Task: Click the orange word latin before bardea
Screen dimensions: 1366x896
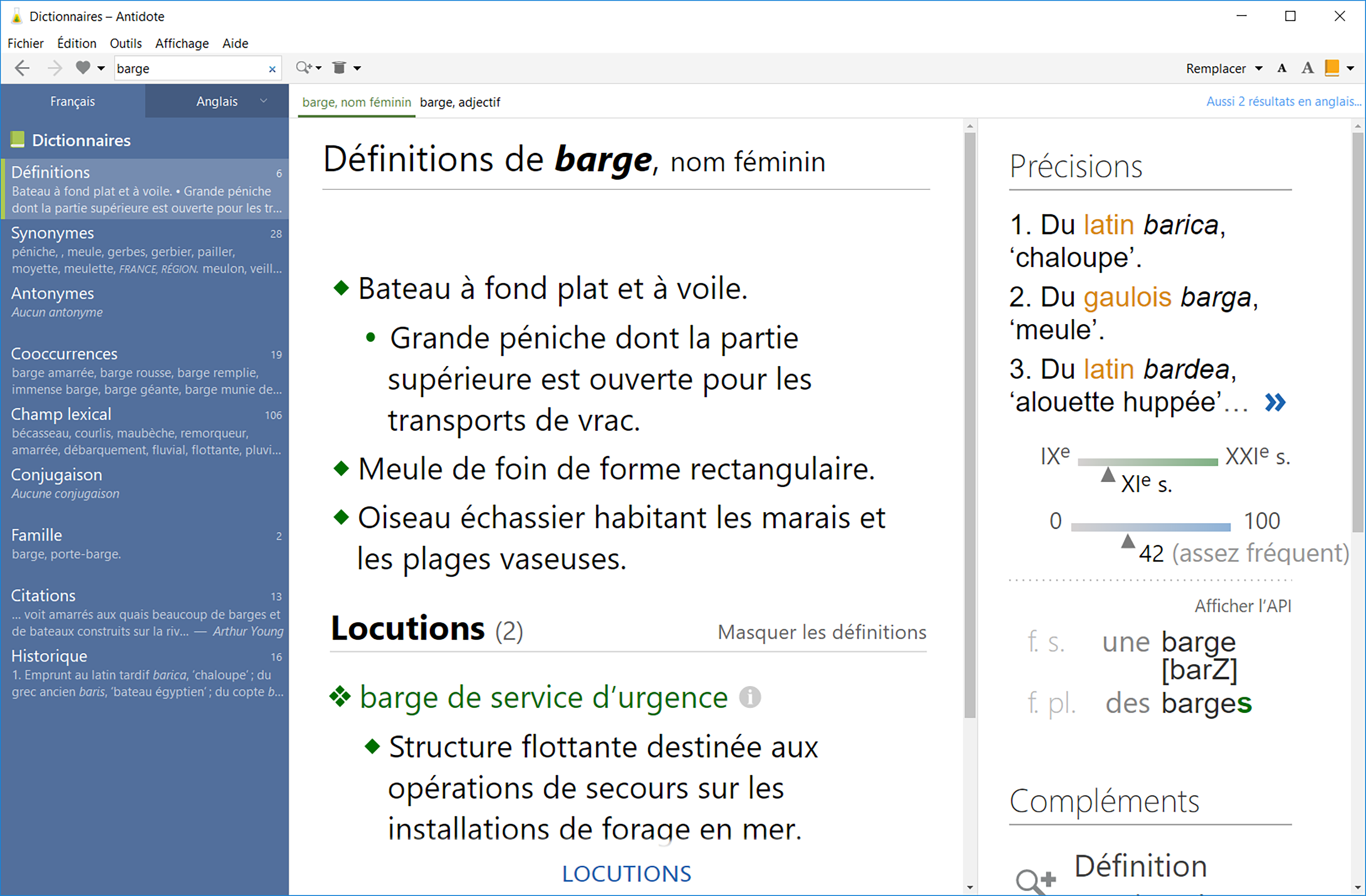Action: pyautogui.click(x=1108, y=369)
